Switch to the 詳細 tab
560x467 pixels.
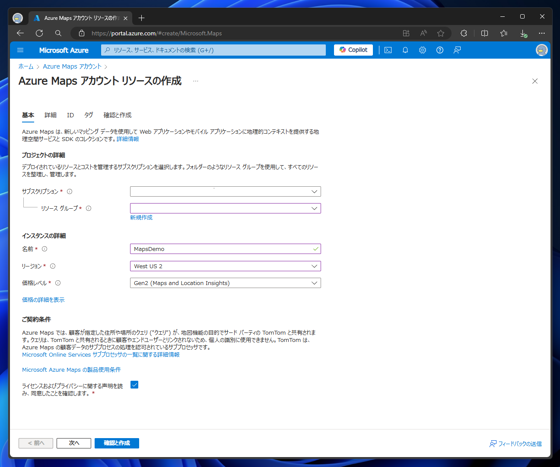[x=50, y=115]
